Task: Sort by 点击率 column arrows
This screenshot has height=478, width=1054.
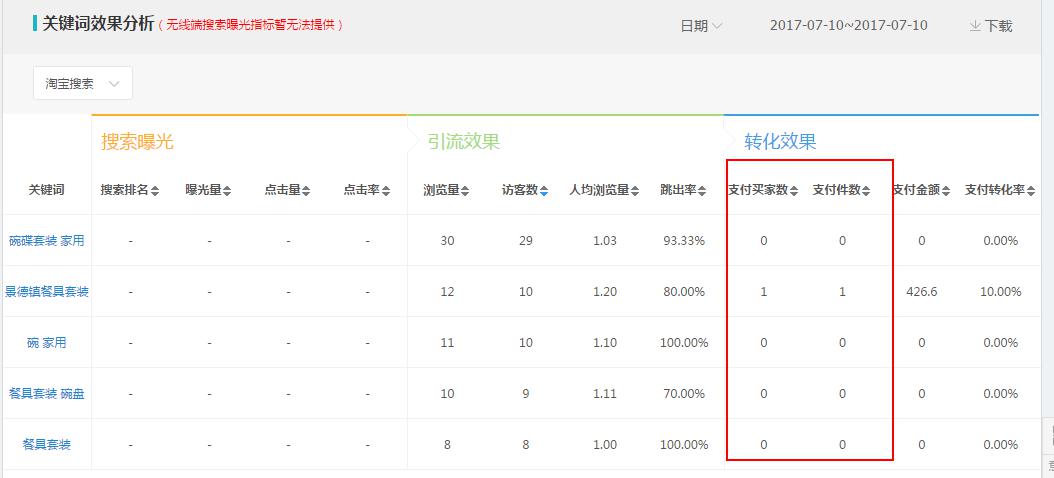Action: [x=386, y=191]
